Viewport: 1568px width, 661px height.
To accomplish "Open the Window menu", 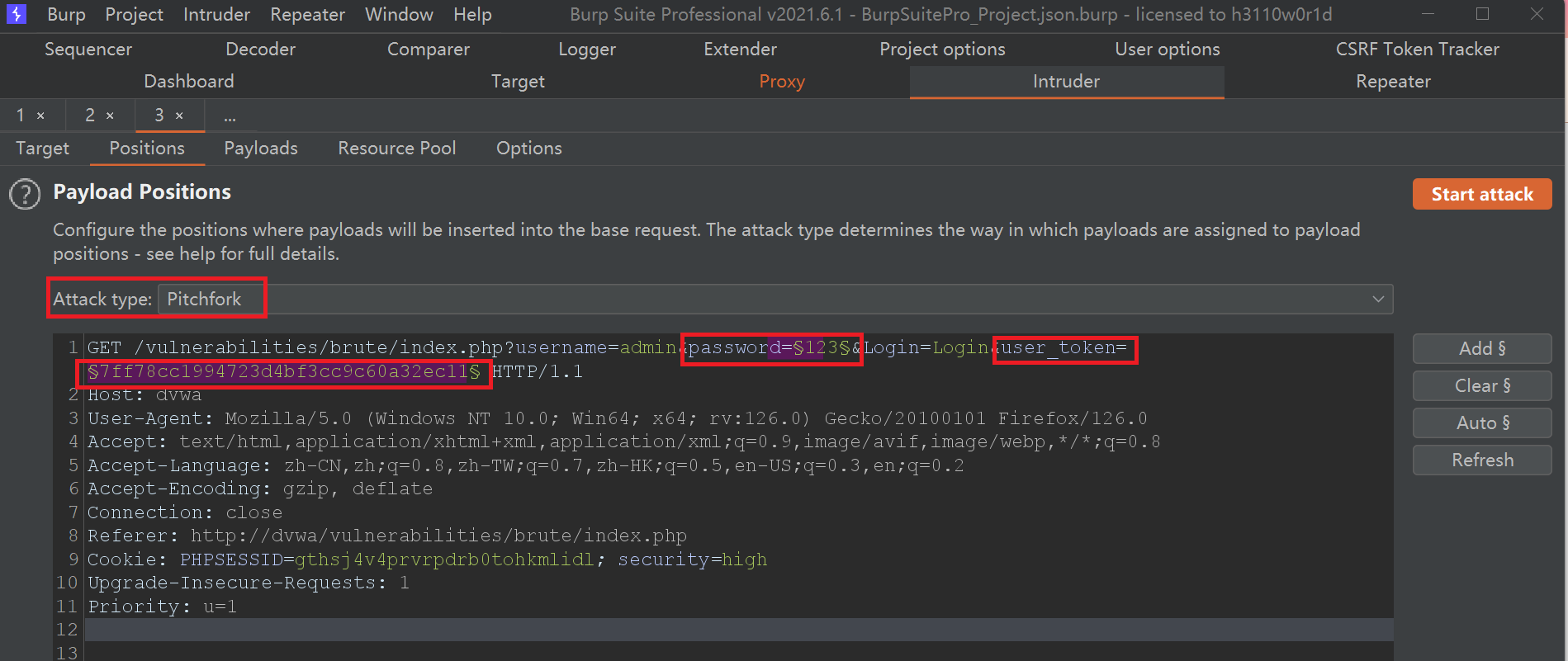I will tap(399, 14).
